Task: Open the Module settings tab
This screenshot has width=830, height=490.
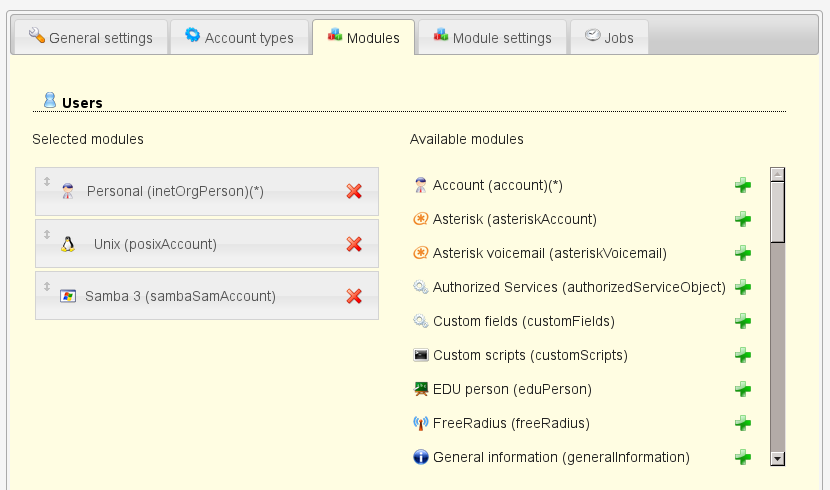Action: click(x=492, y=38)
